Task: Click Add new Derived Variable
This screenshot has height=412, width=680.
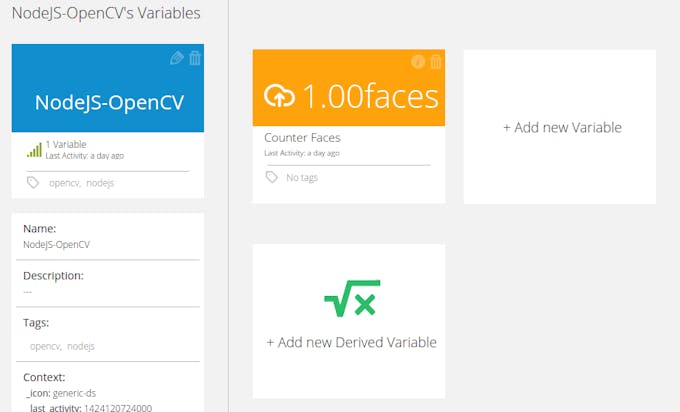Action: pos(351,342)
